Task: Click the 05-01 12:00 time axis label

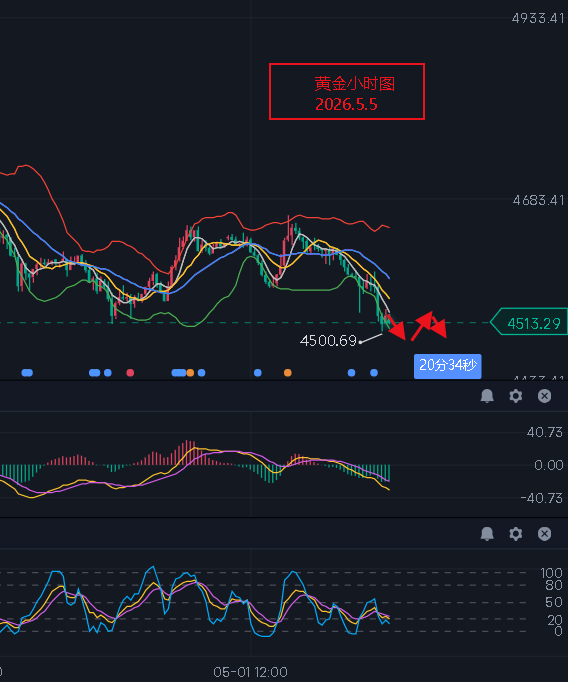Action: (x=251, y=672)
